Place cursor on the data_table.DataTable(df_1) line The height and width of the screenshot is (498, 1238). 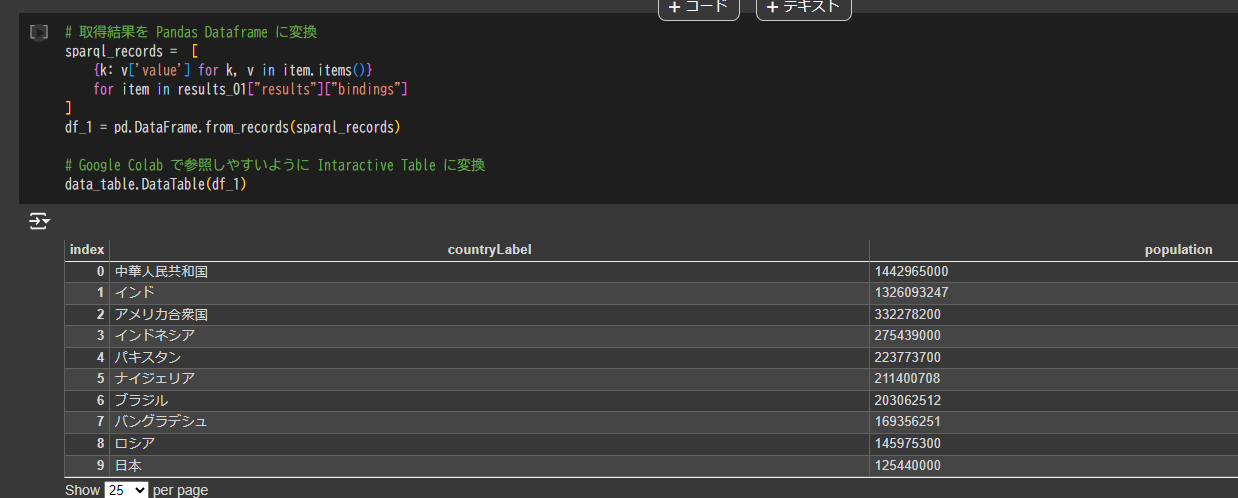pos(155,184)
